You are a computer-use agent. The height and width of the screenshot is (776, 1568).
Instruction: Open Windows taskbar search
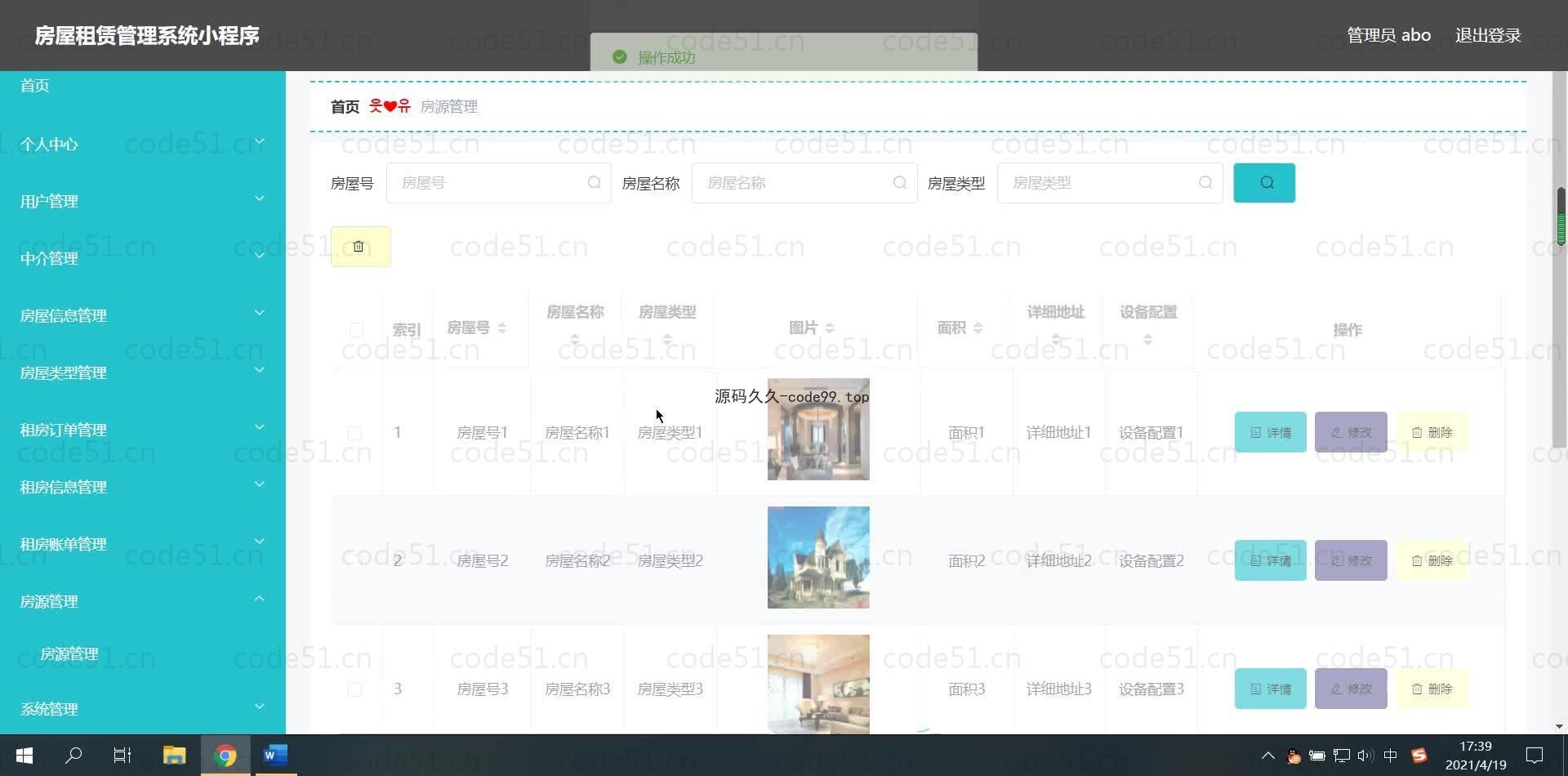[x=73, y=756]
